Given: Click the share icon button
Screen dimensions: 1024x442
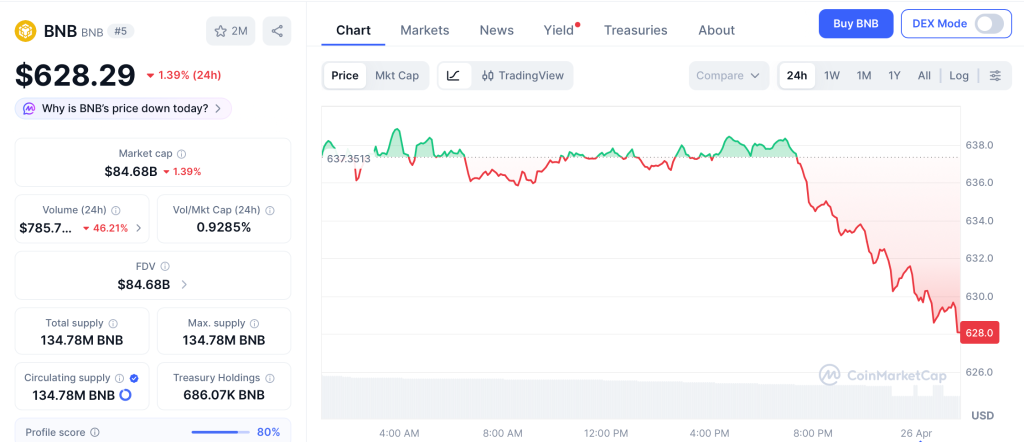Looking at the screenshot, I should point(277,31).
